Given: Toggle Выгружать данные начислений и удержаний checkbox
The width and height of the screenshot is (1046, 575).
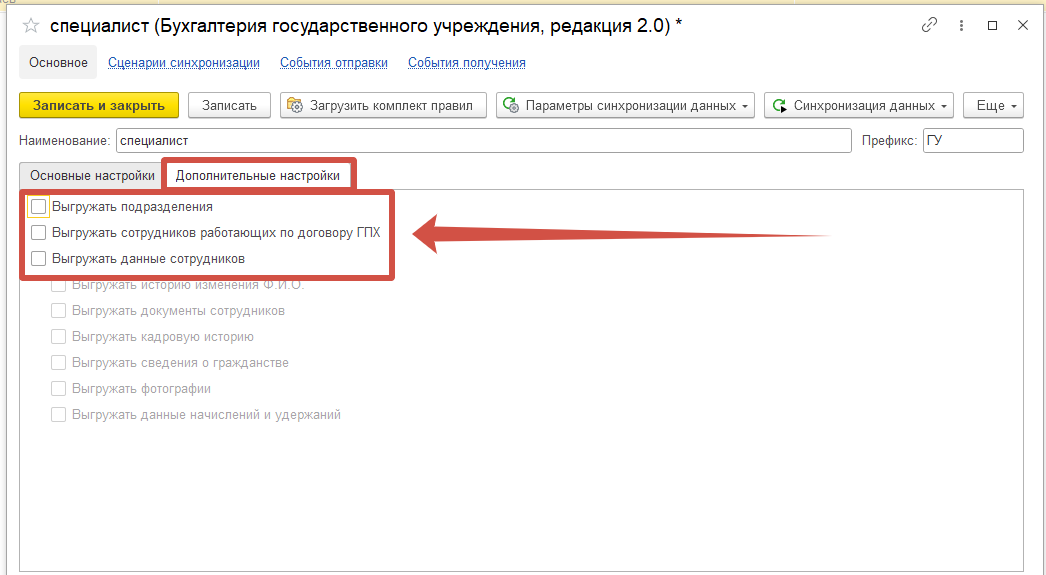Looking at the screenshot, I should point(59,415).
